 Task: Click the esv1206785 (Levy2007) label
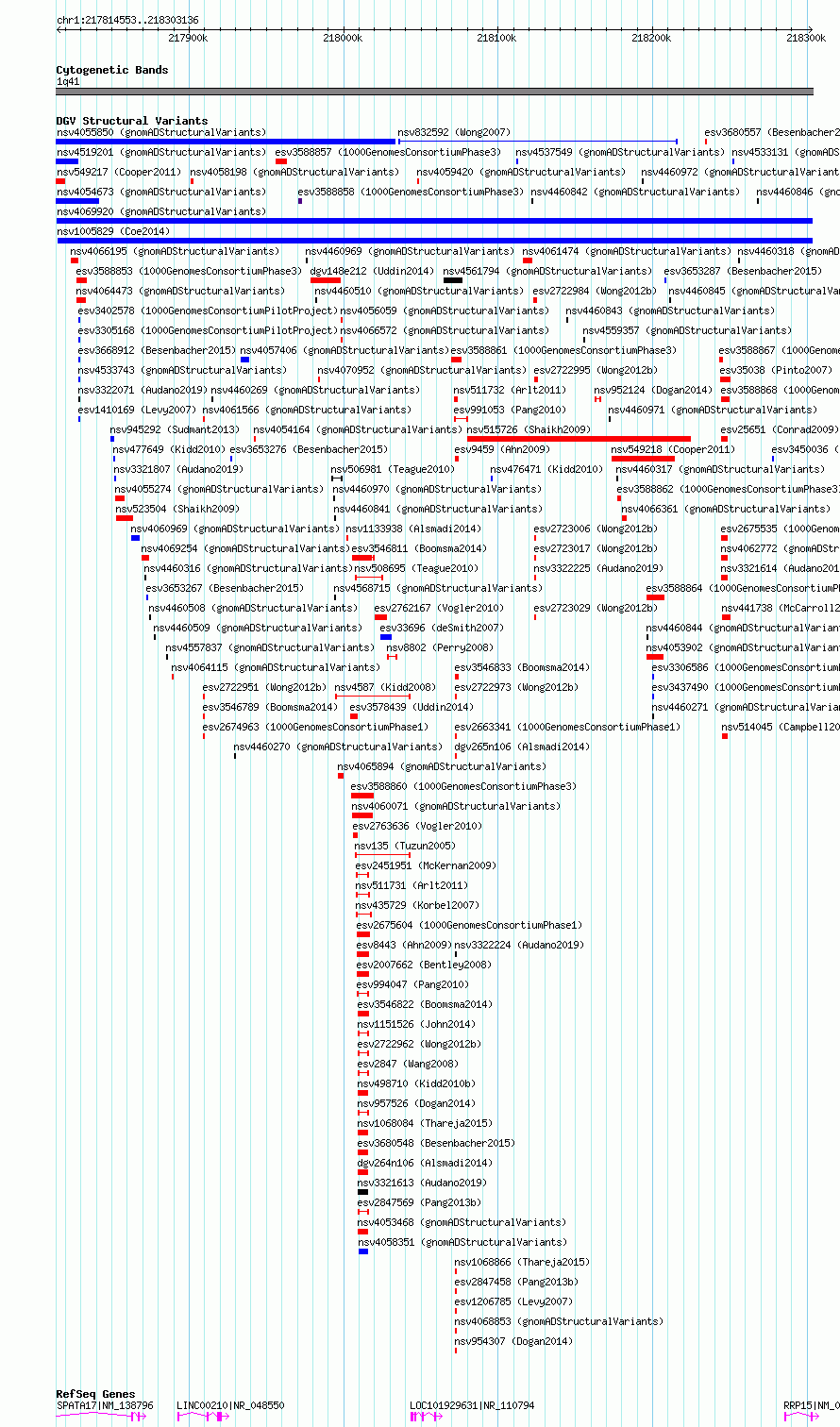click(513, 1301)
